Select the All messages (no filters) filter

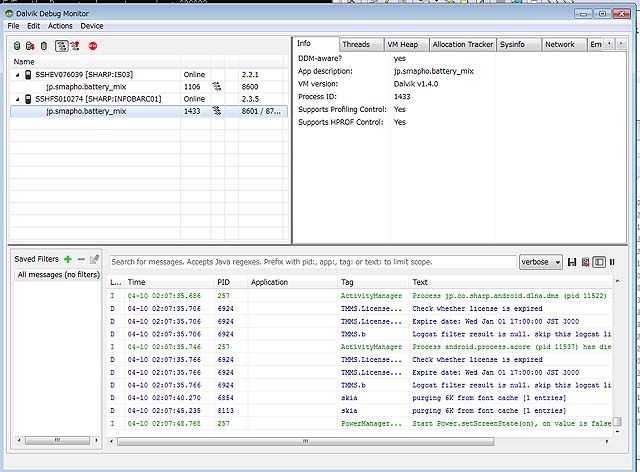(x=58, y=274)
